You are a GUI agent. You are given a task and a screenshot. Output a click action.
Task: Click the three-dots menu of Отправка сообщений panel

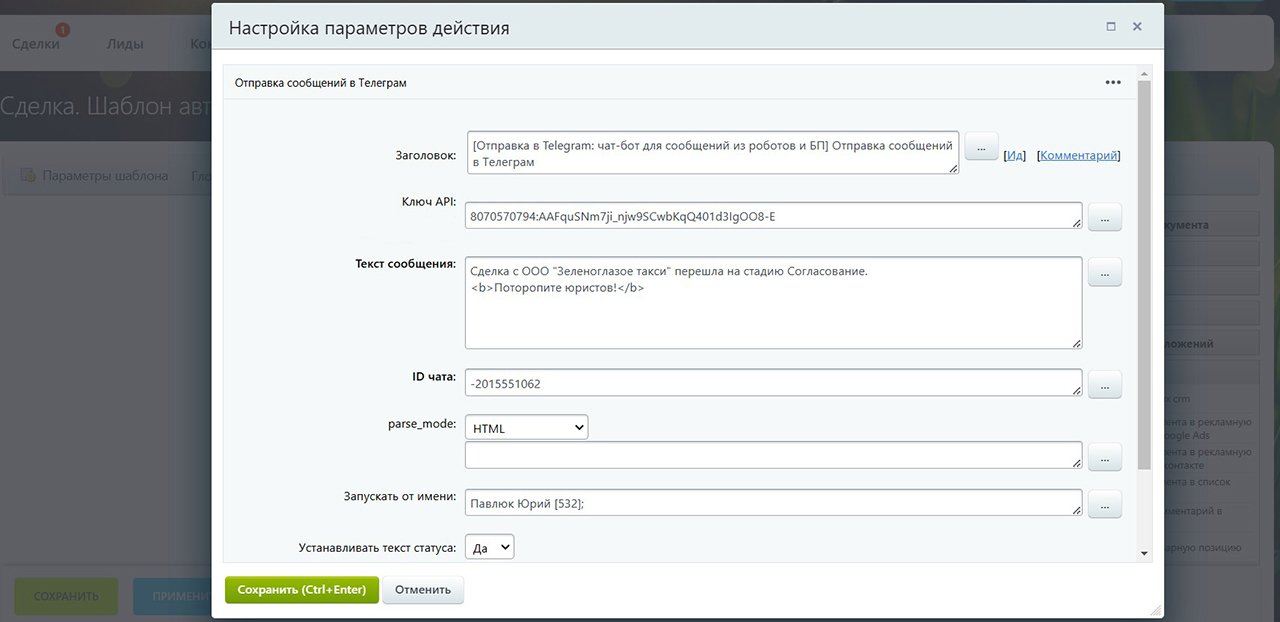(1113, 83)
